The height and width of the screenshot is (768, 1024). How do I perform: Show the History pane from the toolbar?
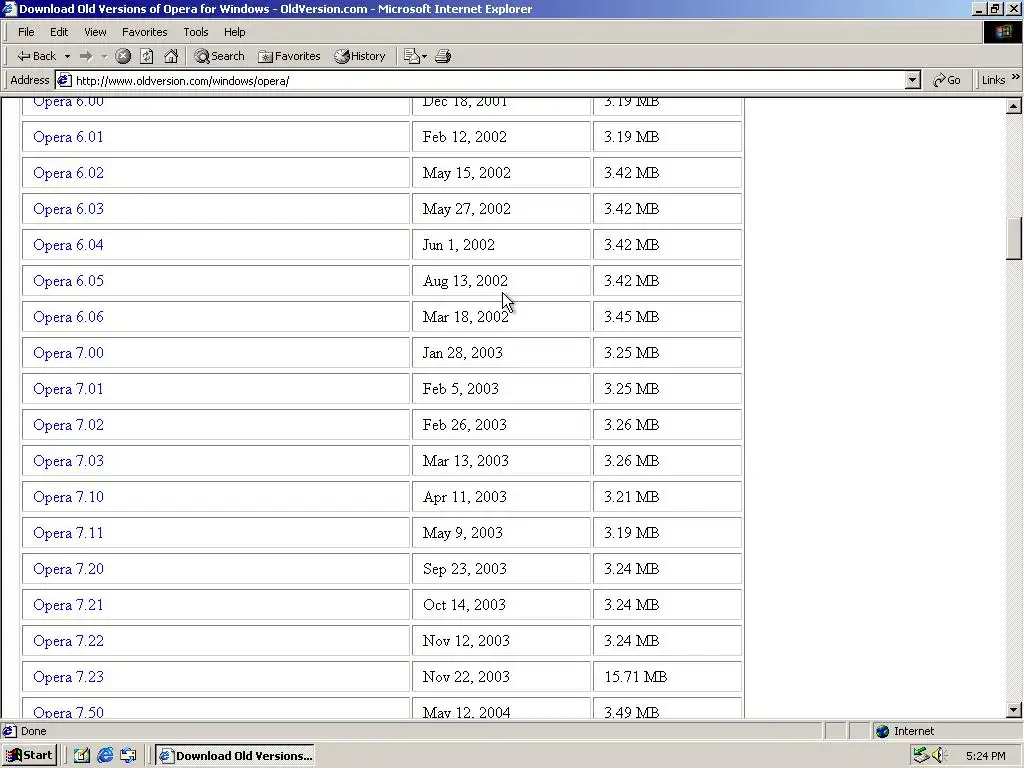point(360,56)
